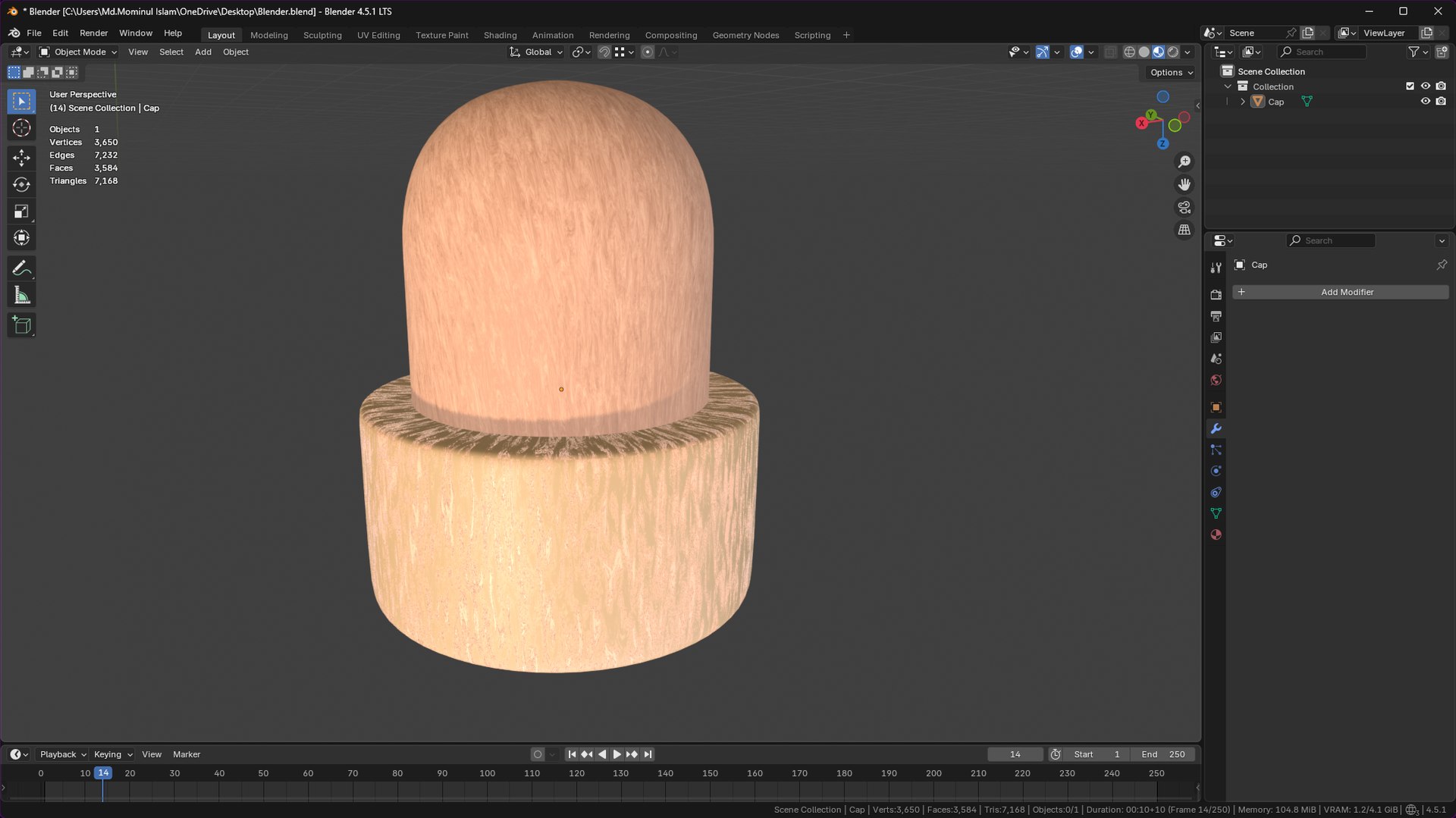Open the View Layer properties tab
This screenshot has width=1456, height=818.
point(1216,337)
